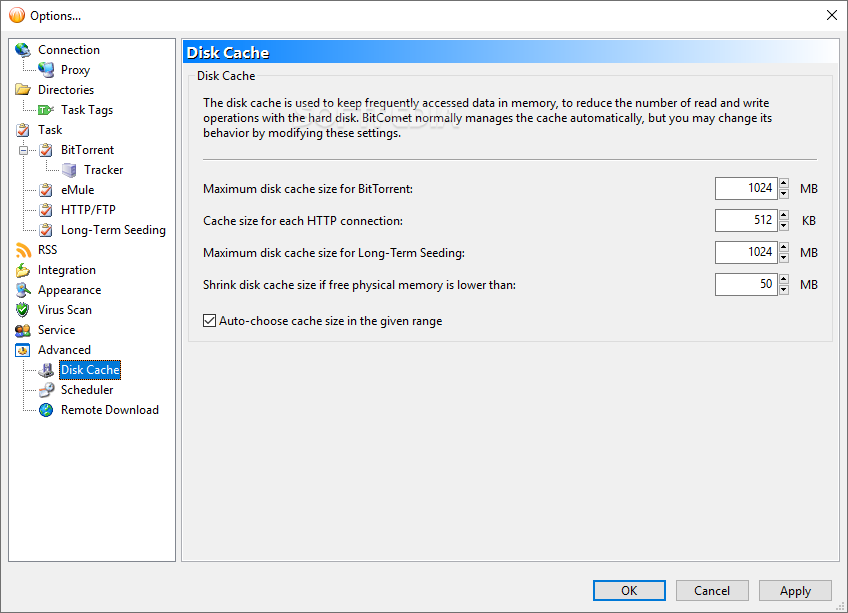
Task: Decrease HTTP connection cache size
Action: point(784,226)
